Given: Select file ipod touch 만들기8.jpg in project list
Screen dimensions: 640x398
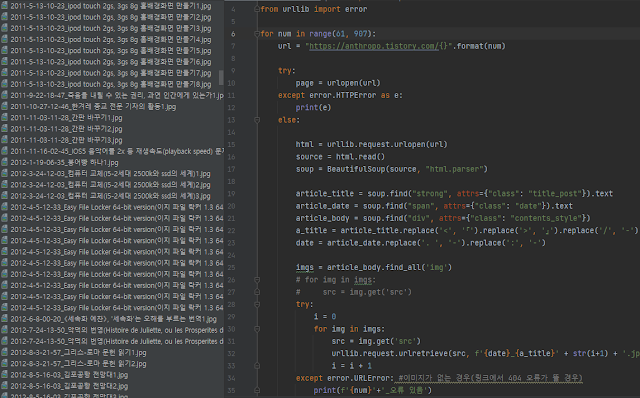Looking at the screenshot, I should (111, 84).
